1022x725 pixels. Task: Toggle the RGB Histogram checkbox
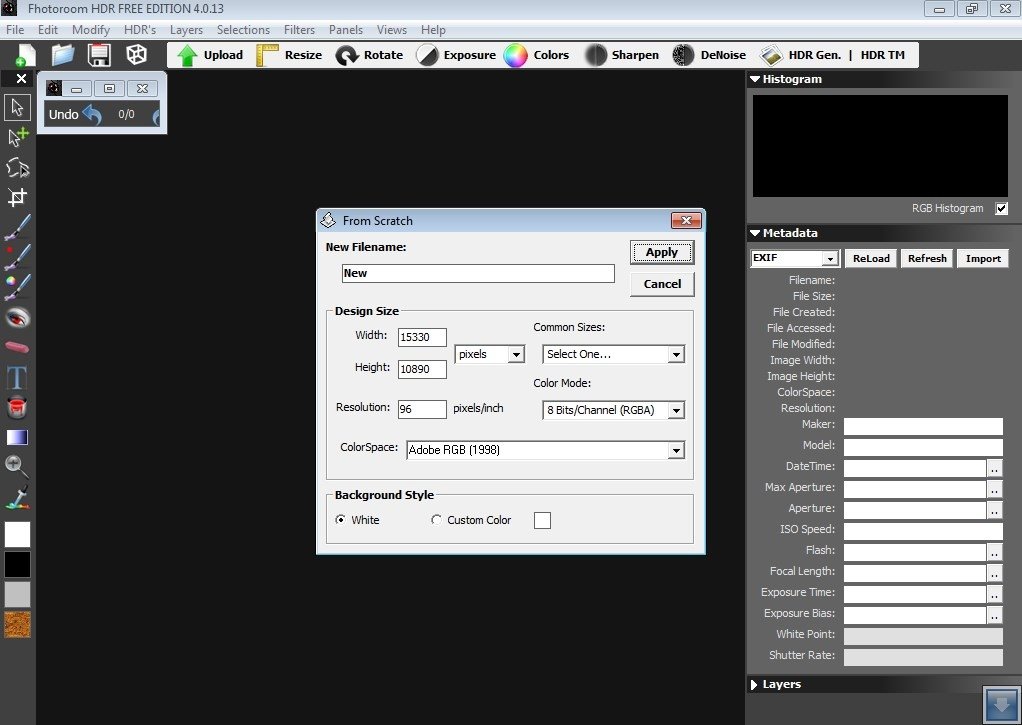pos(1002,209)
